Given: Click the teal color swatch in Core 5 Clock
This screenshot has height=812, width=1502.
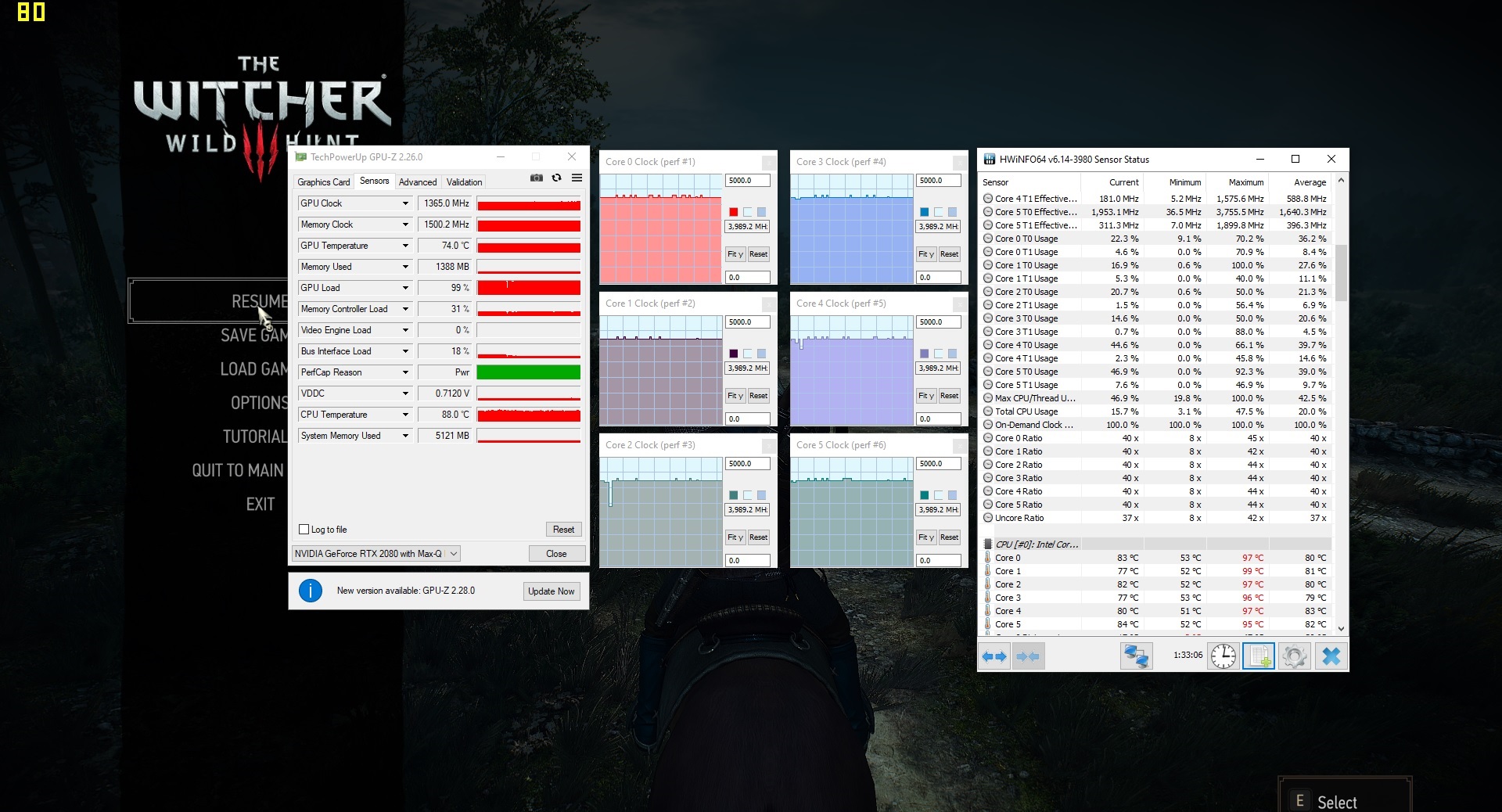Looking at the screenshot, I should [x=924, y=495].
